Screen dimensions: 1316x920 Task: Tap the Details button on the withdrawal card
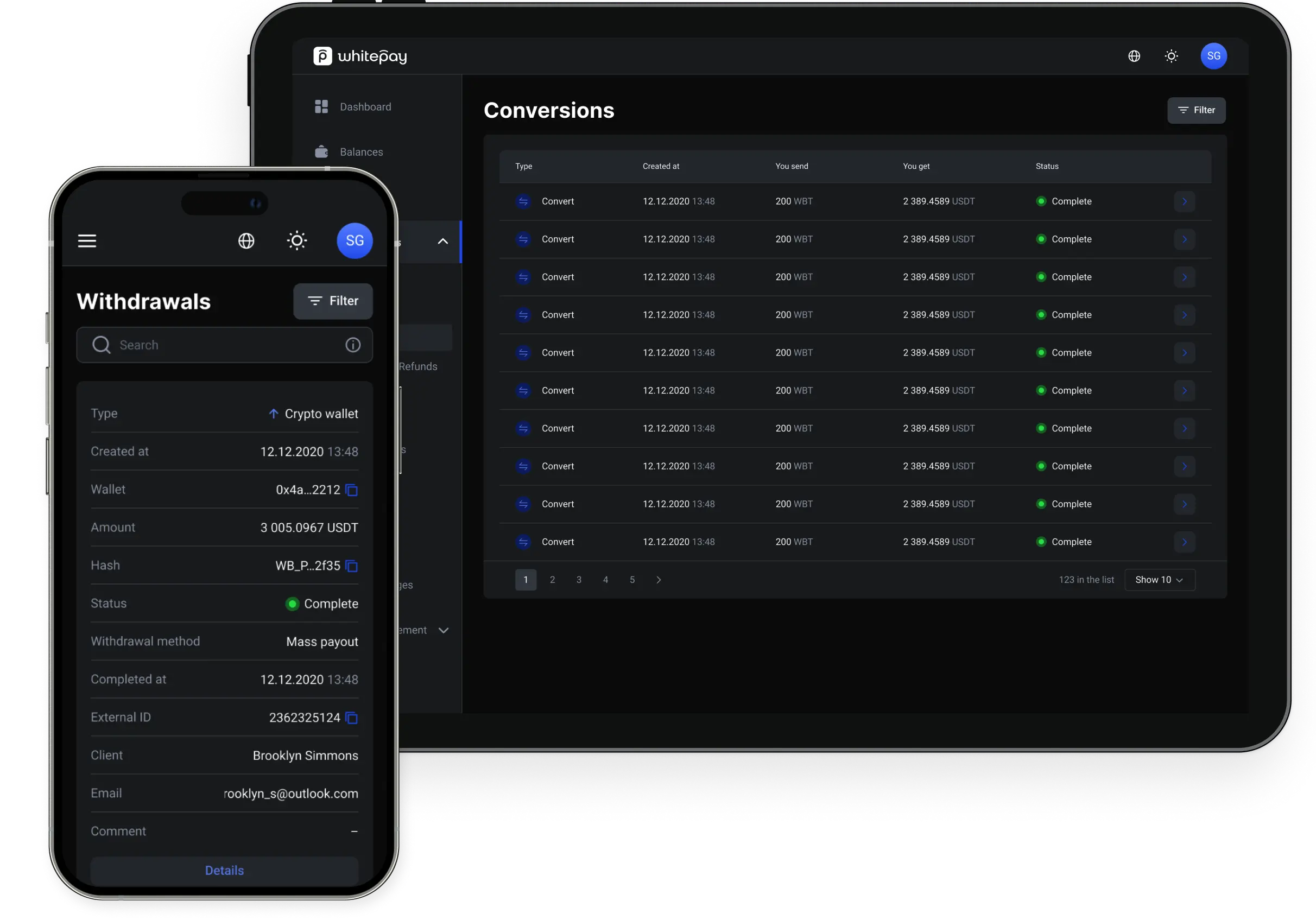point(224,870)
